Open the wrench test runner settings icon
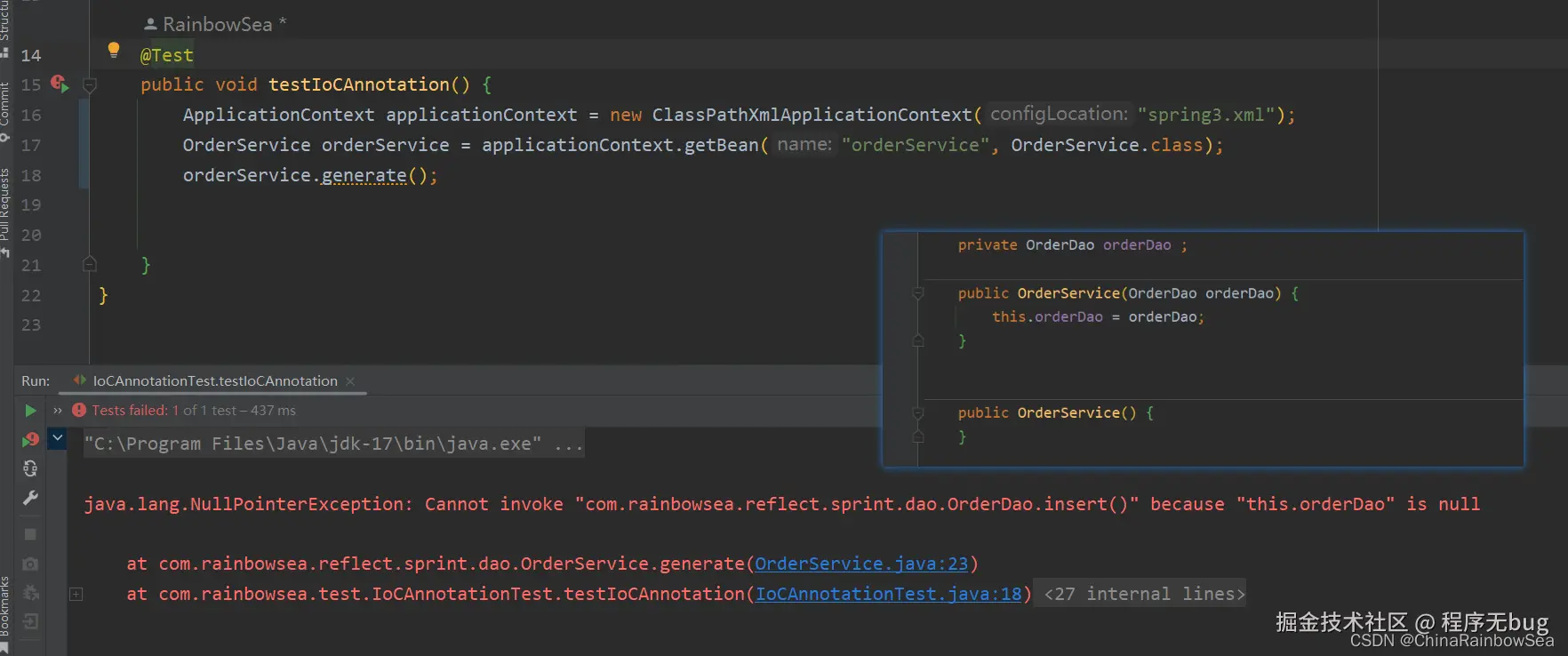 click(x=30, y=498)
